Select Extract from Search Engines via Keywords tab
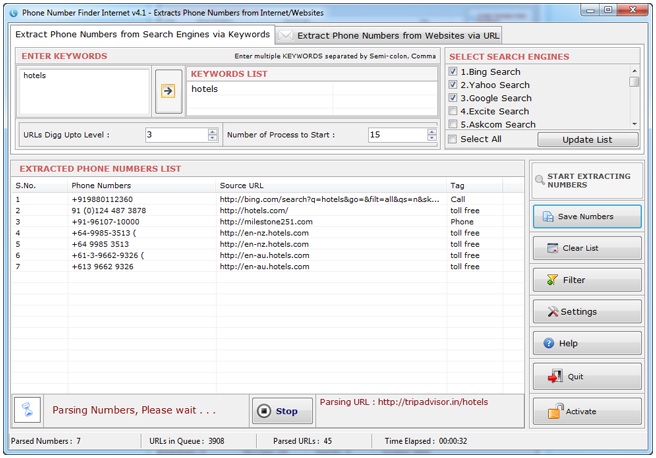Image resolution: width=656 pixels, height=458 pixels. click(142, 34)
